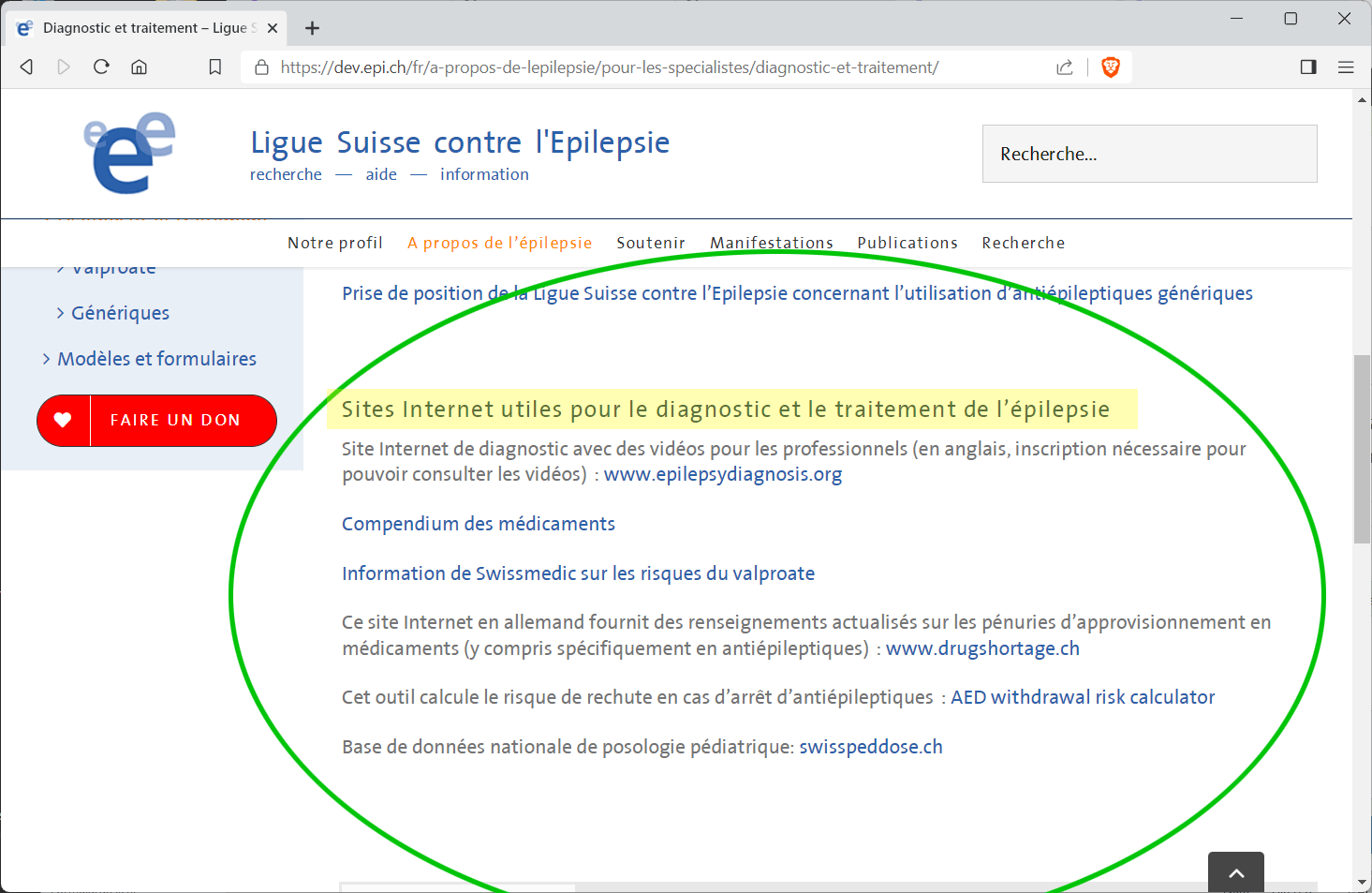Click scrollbar up arrow
The height and width of the screenshot is (893, 1372).
click(1362, 98)
